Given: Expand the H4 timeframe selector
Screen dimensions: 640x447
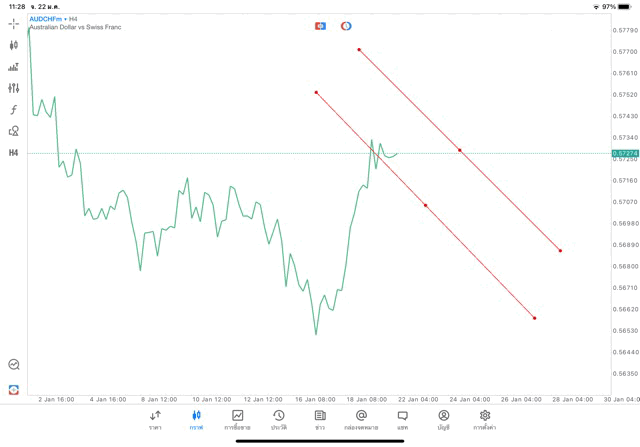Looking at the screenshot, I should point(14,152).
